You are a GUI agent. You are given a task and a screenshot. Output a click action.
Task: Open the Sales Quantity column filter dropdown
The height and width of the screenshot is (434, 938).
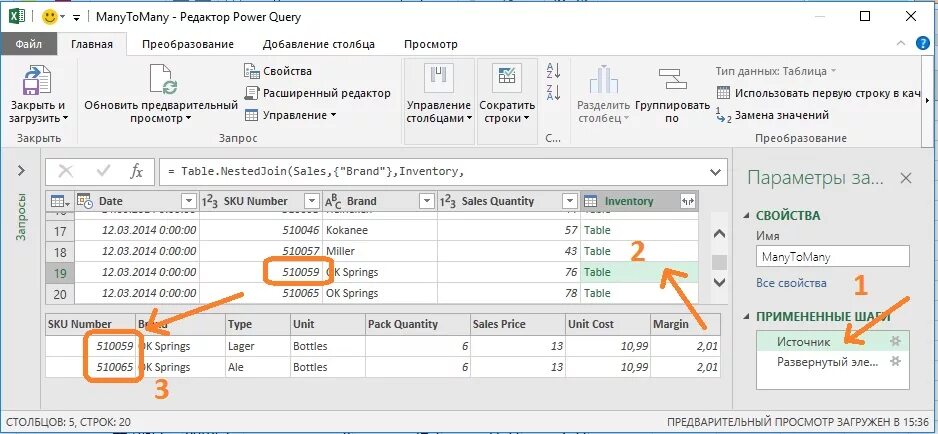tap(571, 201)
